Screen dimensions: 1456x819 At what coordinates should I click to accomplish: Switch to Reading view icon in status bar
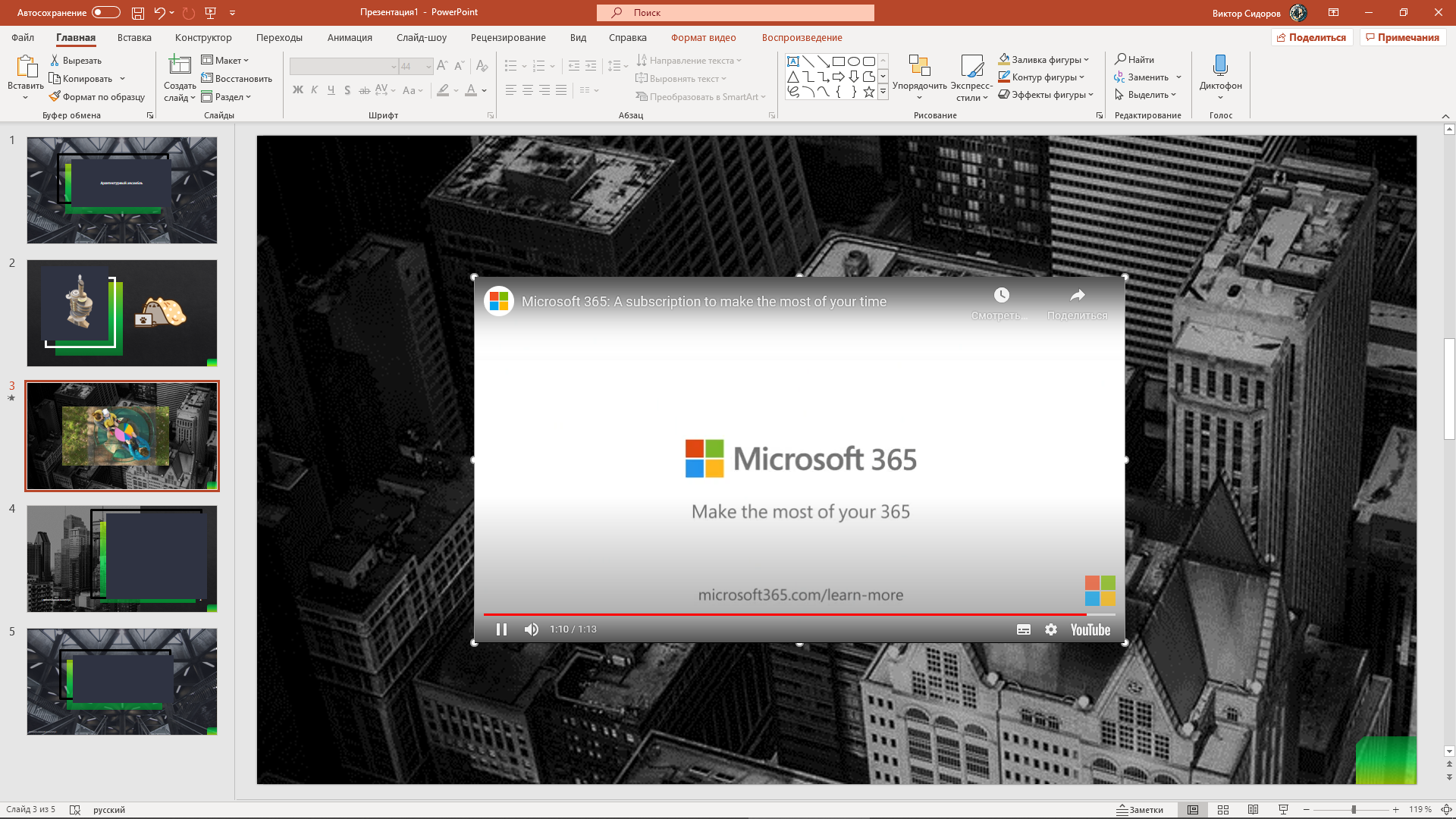coord(1253,810)
